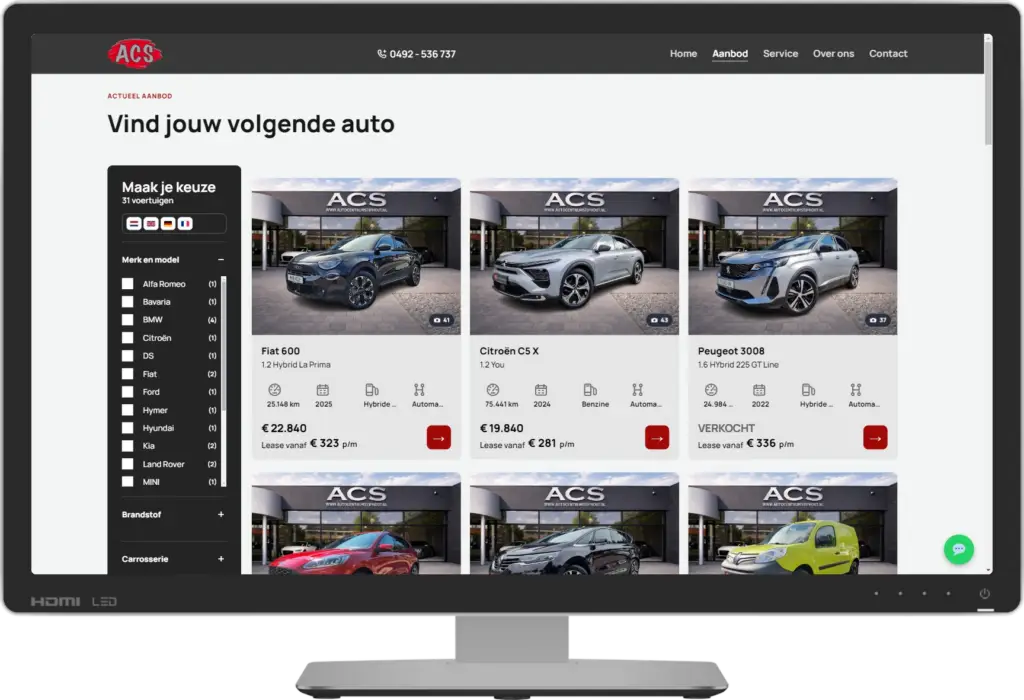Screen dimensions: 1024x700
Task: Select the German flag language icon
Action: (168, 223)
